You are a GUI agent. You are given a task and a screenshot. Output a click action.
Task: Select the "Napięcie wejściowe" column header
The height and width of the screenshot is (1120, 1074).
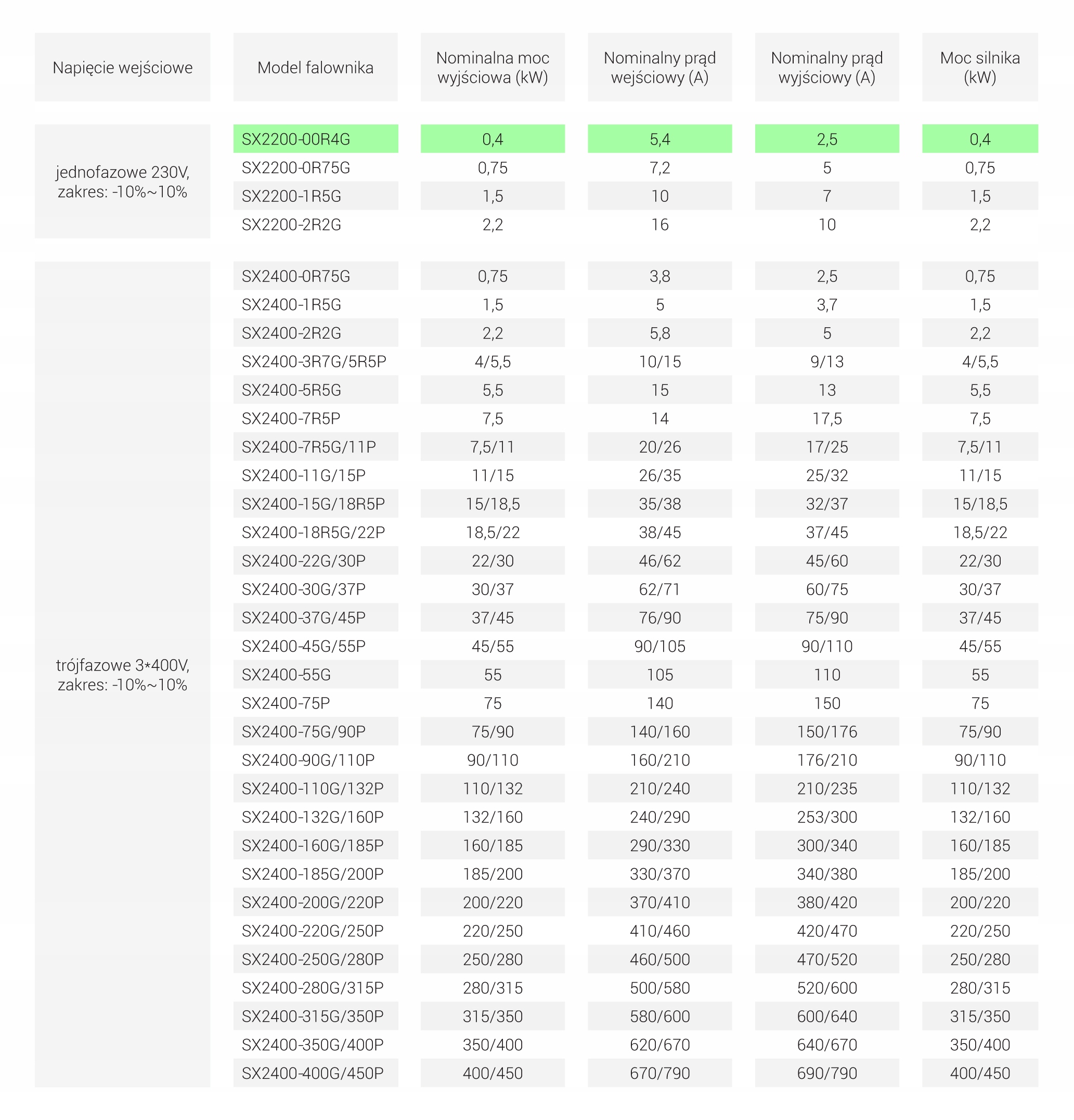(122, 68)
